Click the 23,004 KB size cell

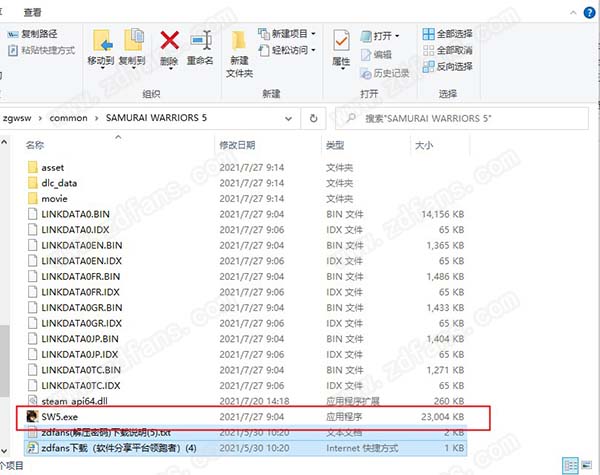point(443,416)
